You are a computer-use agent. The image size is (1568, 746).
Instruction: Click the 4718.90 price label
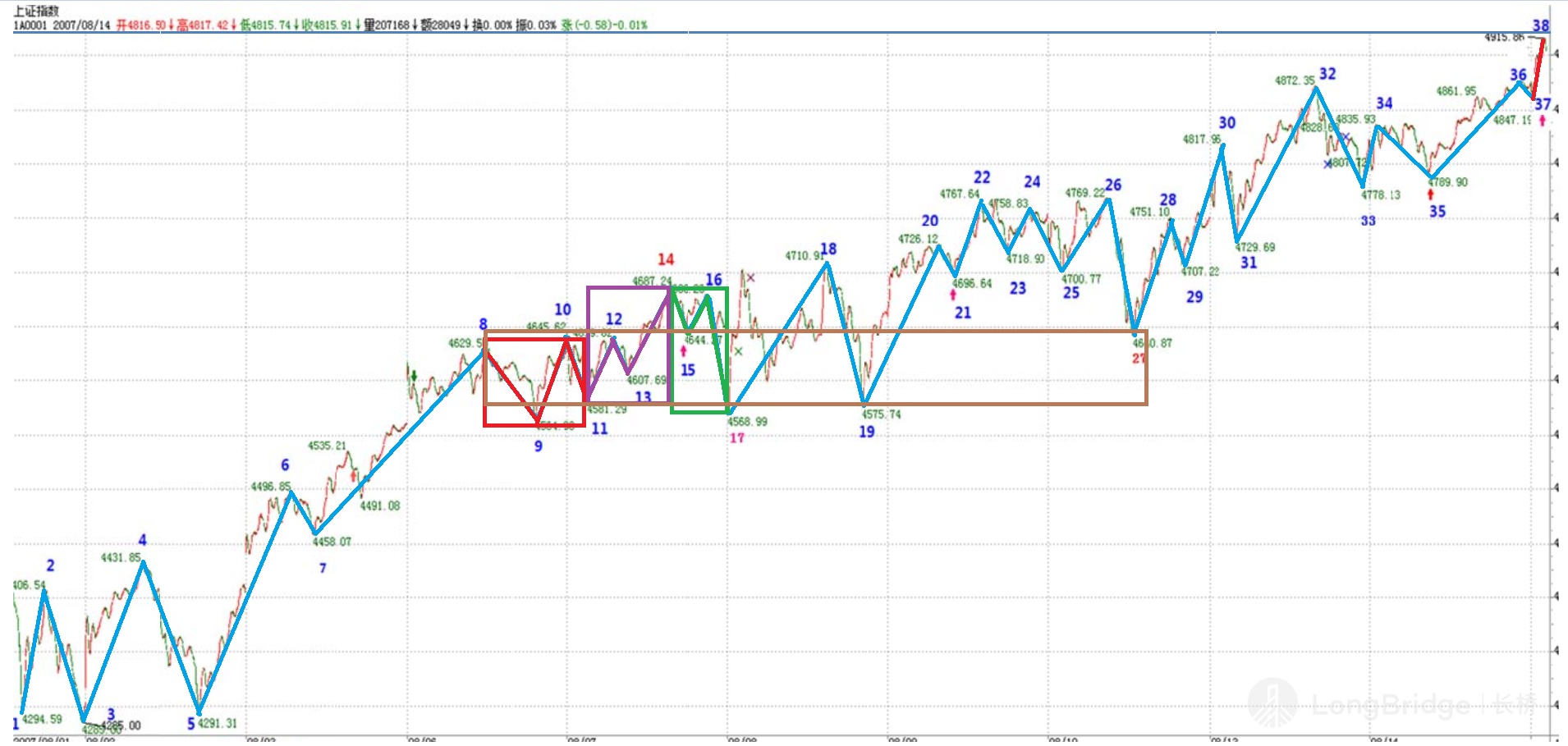tap(1025, 259)
